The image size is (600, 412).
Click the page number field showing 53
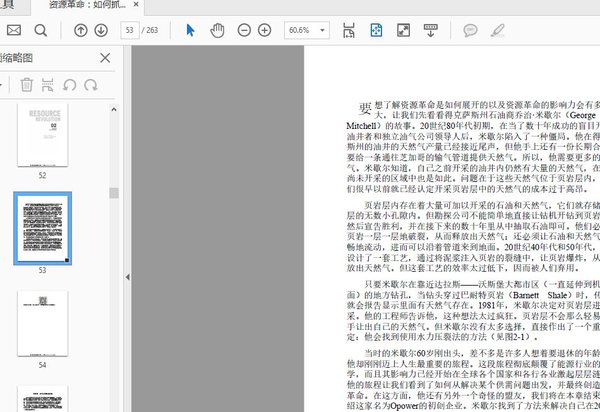tap(129, 30)
